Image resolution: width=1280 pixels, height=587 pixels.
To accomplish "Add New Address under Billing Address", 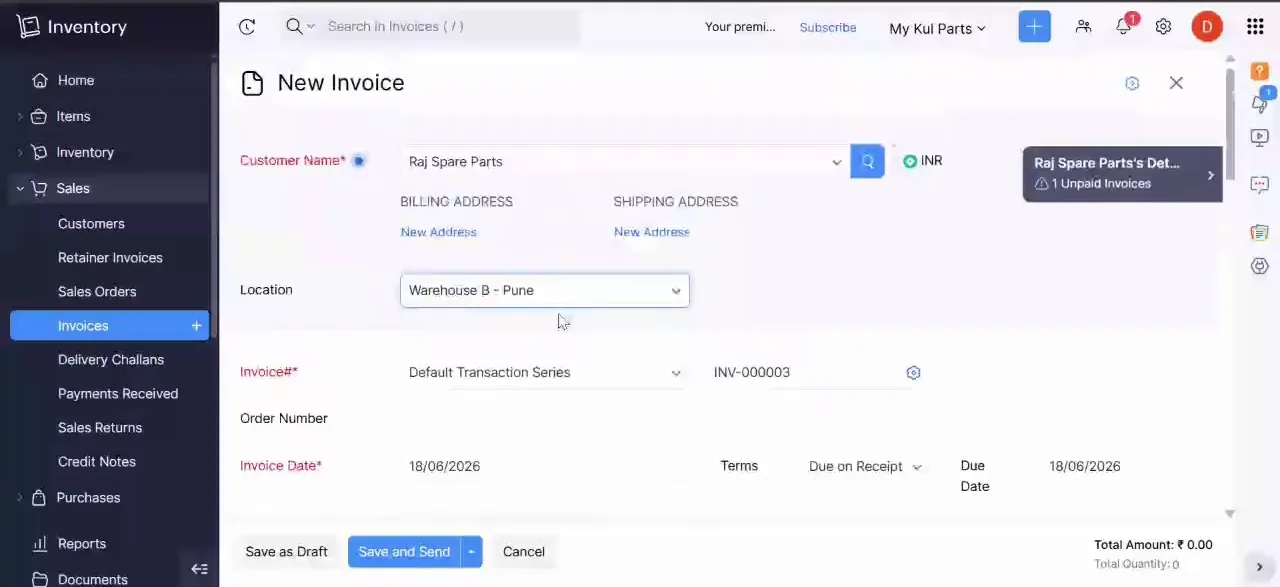I will click(x=438, y=232).
